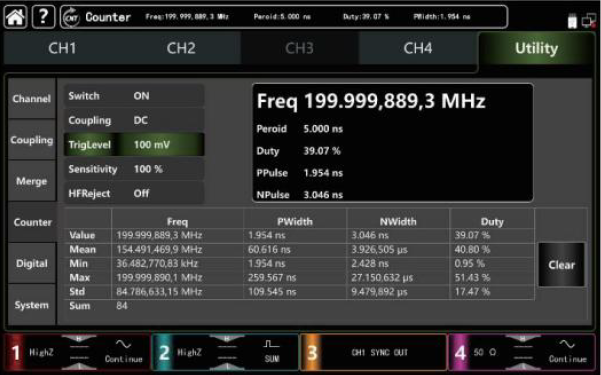Select channel 2 cyan number badge

click(x=163, y=352)
